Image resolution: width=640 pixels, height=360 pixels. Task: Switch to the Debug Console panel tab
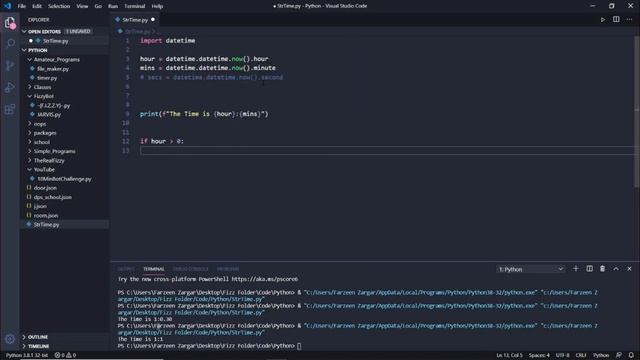click(x=190, y=269)
